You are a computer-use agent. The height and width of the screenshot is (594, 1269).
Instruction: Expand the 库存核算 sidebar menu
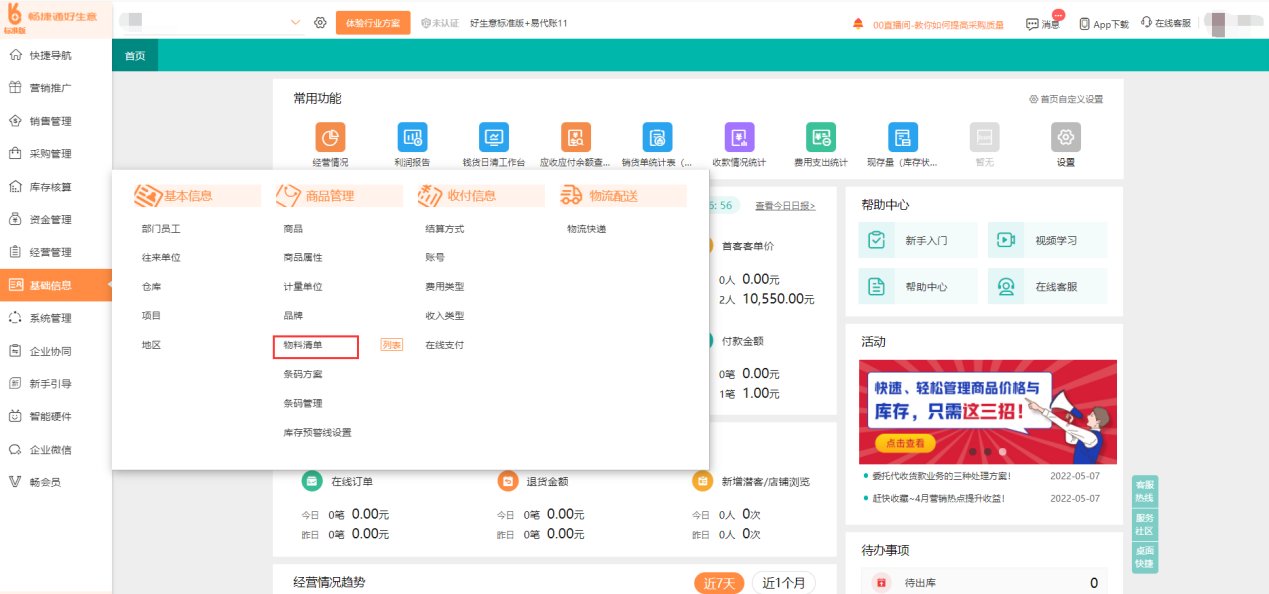coord(50,187)
